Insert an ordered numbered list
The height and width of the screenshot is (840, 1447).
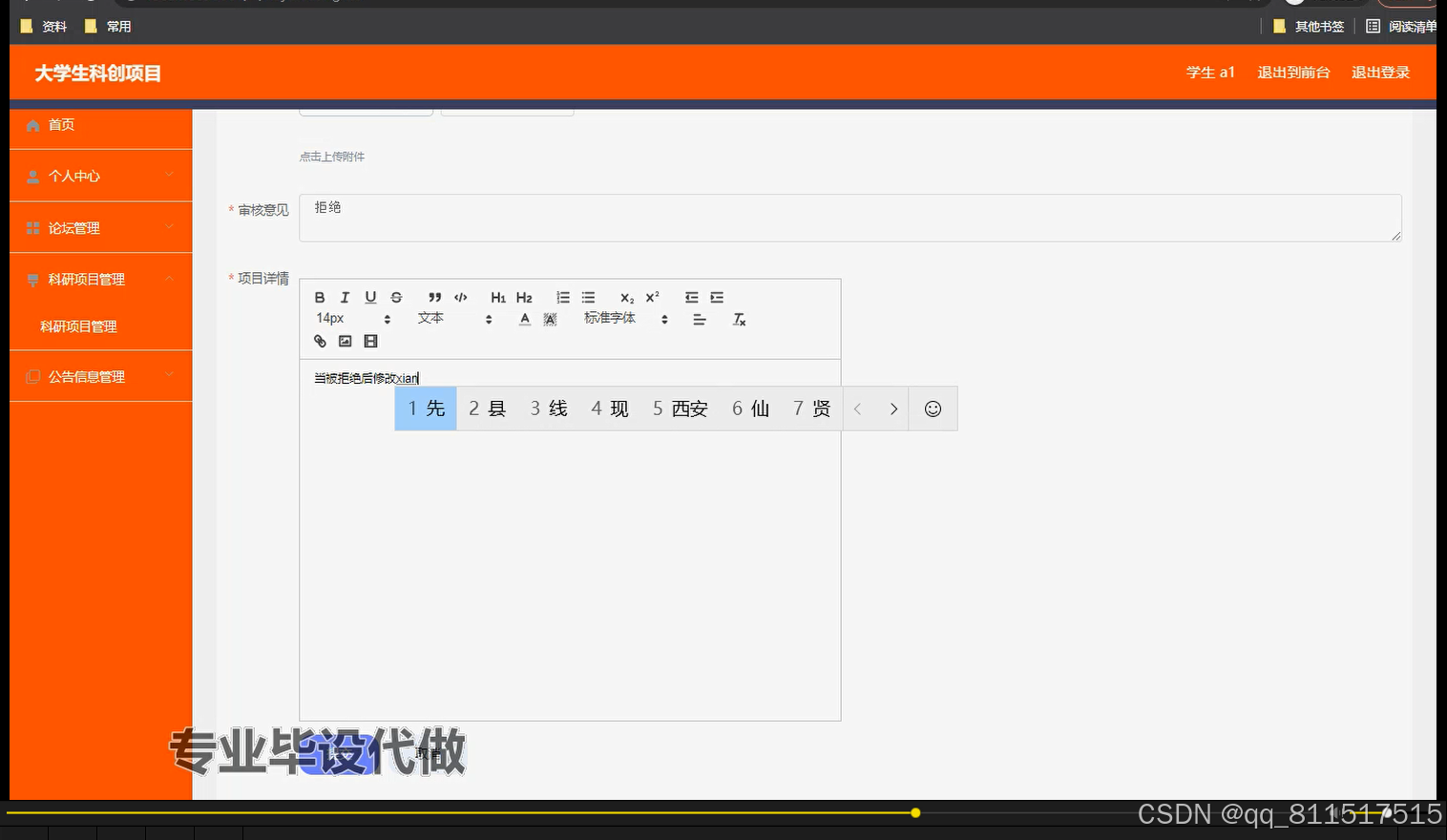tap(563, 298)
